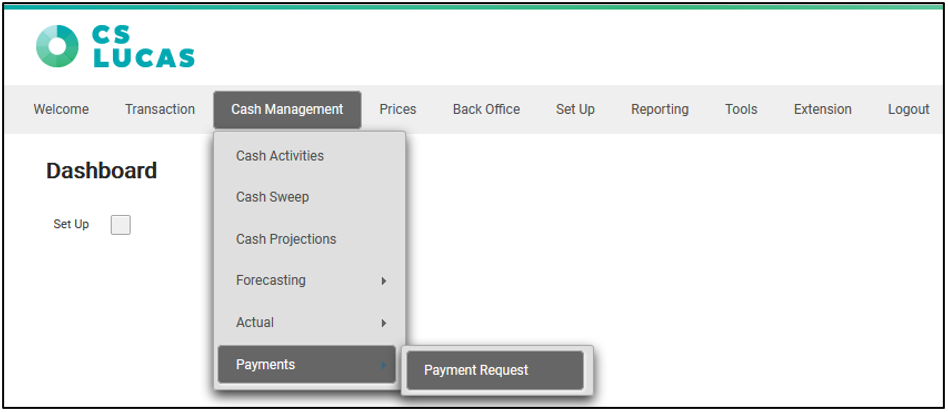Click the Cash Management menu
This screenshot has height=412, width=948.
pos(287,110)
